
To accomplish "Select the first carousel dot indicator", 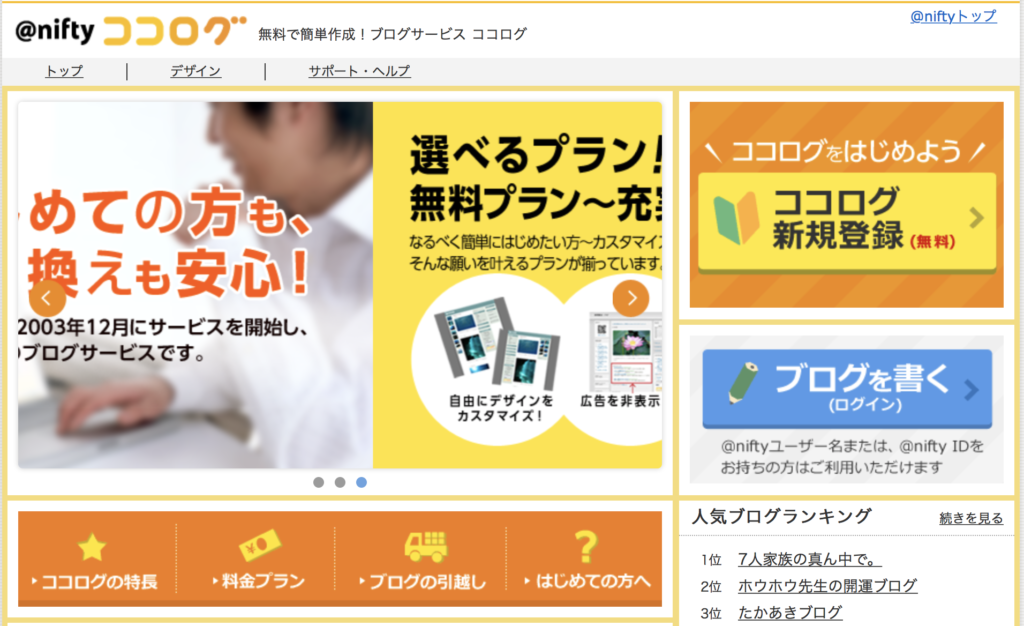I will click(x=319, y=482).
